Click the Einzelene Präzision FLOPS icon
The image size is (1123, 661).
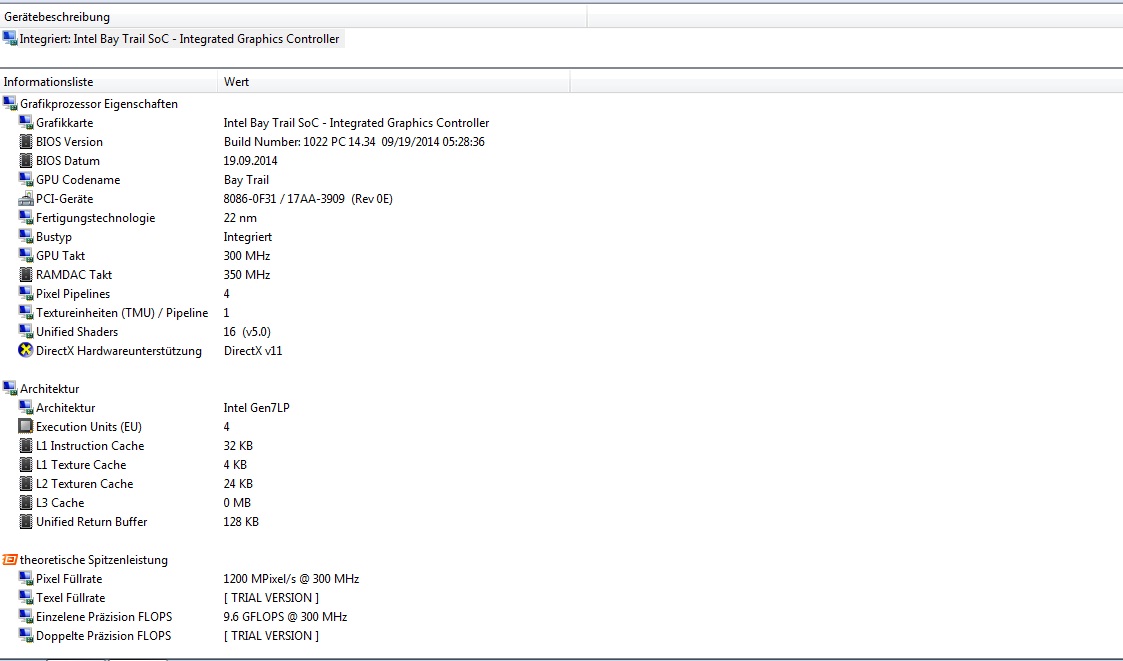[26, 617]
